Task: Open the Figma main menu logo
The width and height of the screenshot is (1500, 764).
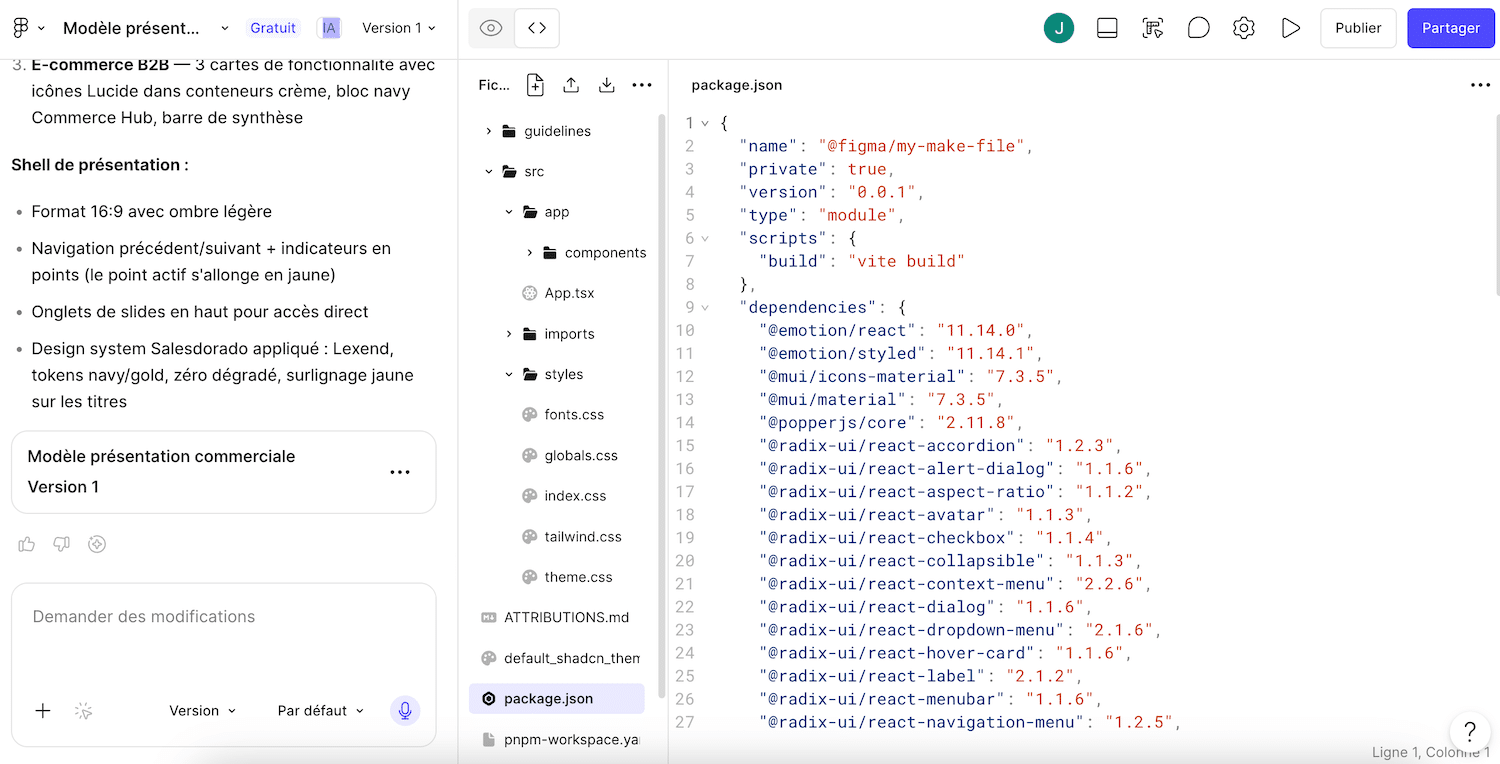Action: (21, 28)
